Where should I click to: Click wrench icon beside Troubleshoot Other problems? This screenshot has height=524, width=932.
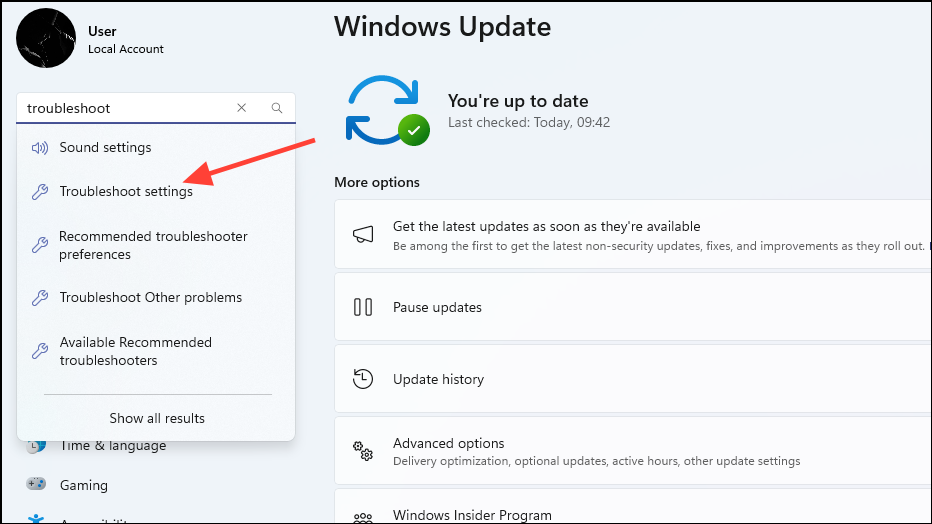click(40, 298)
